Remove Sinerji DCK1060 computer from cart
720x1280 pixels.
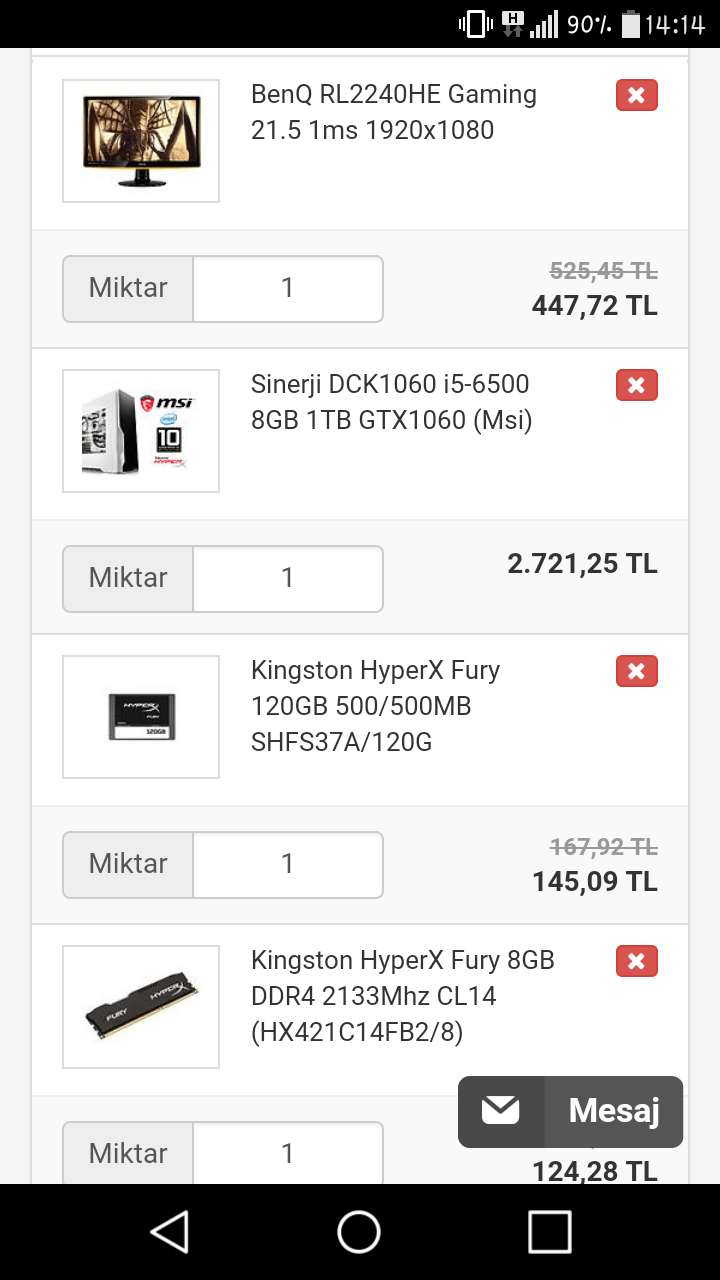[636, 385]
